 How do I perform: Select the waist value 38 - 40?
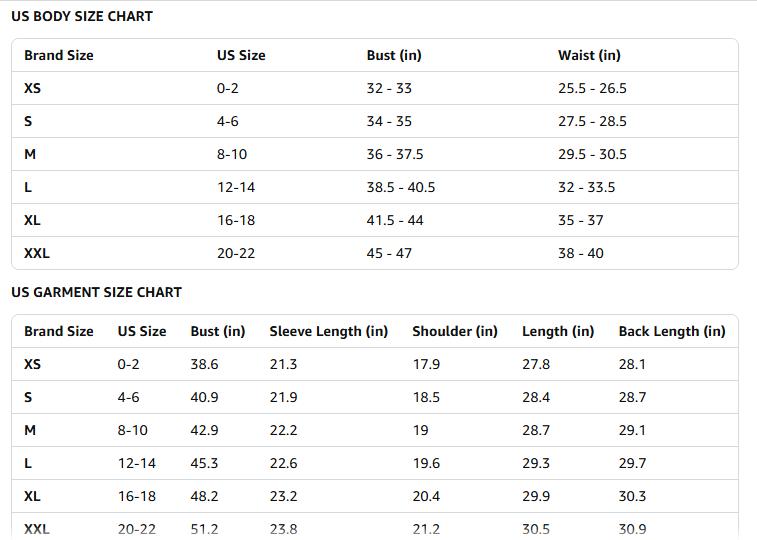click(580, 253)
